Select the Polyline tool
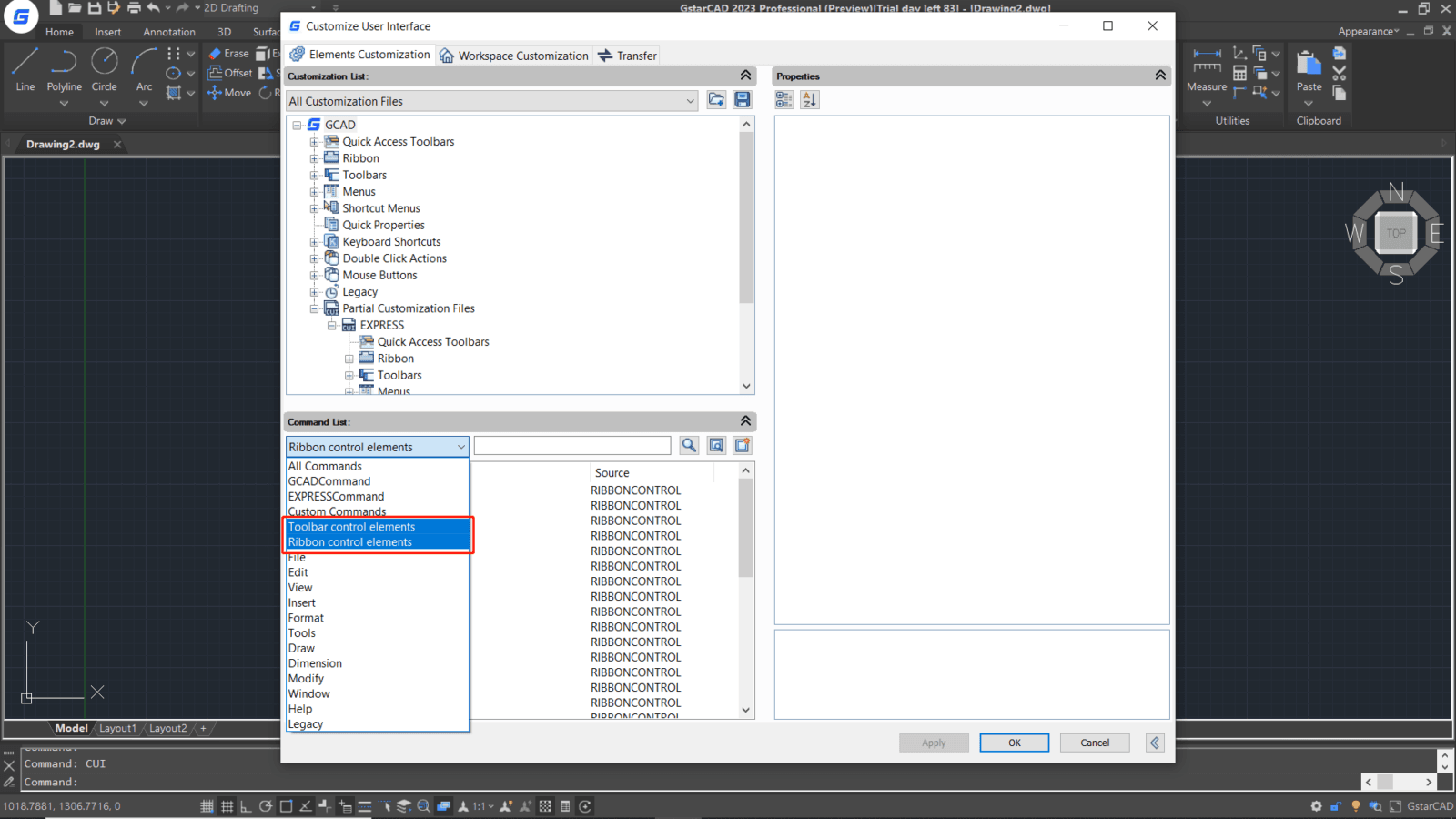This screenshot has height=819, width=1456. click(64, 64)
